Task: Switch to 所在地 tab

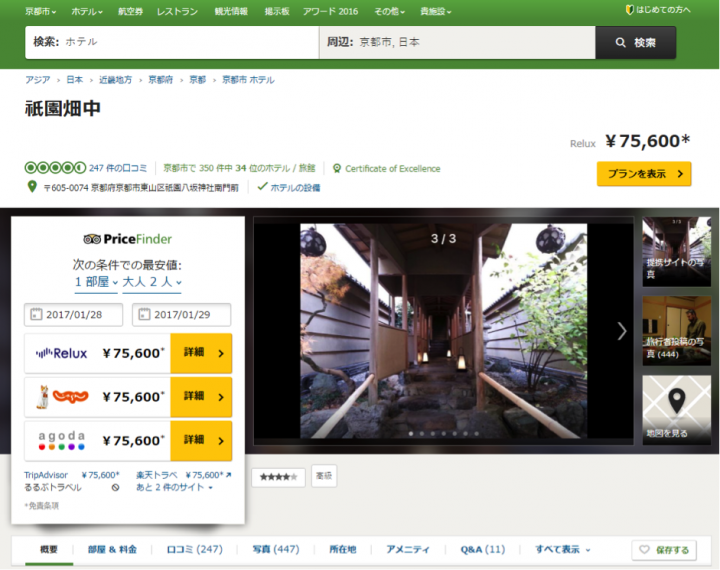Action: pos(343,549)
